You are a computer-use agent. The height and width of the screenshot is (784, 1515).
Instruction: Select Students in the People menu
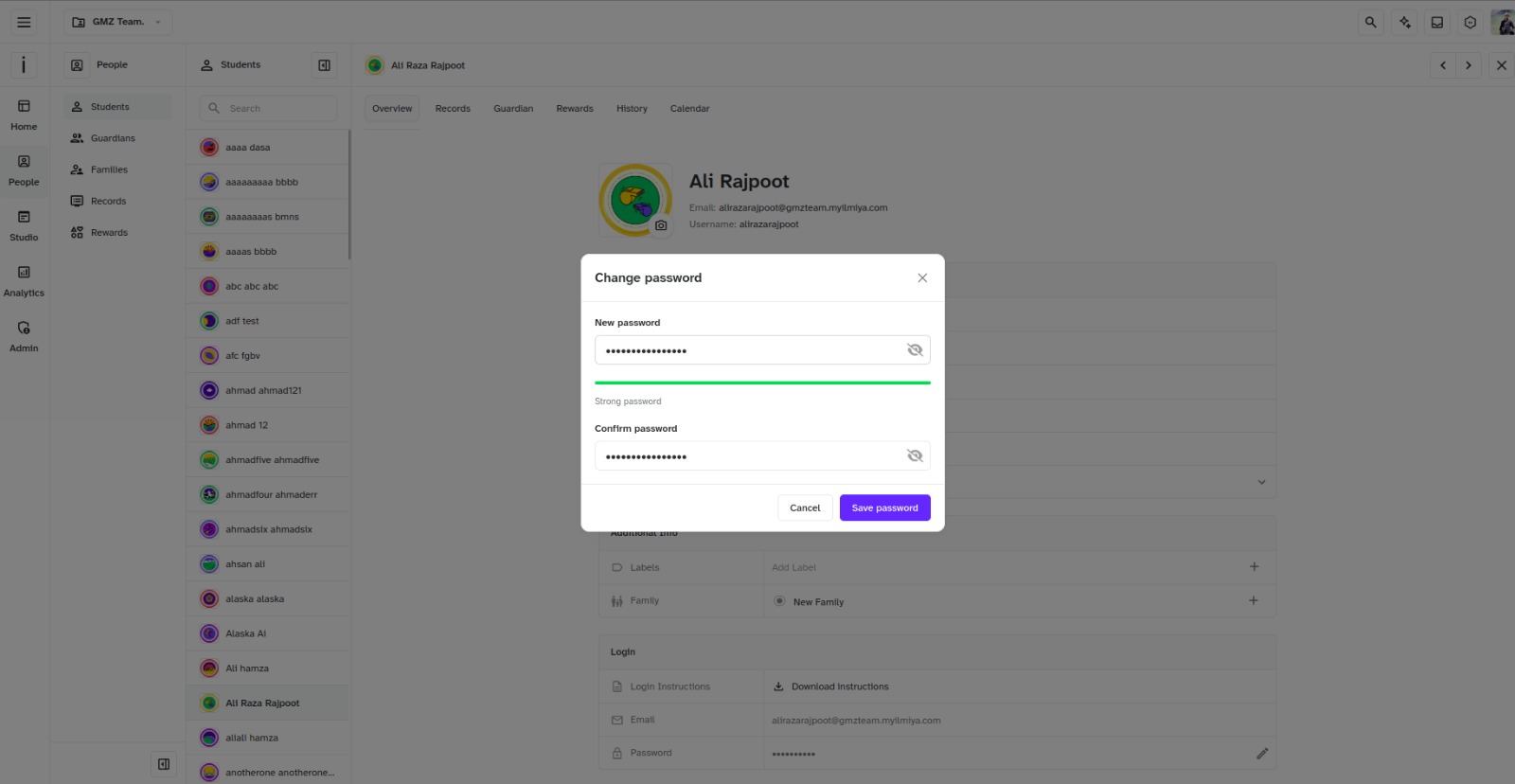117,107
